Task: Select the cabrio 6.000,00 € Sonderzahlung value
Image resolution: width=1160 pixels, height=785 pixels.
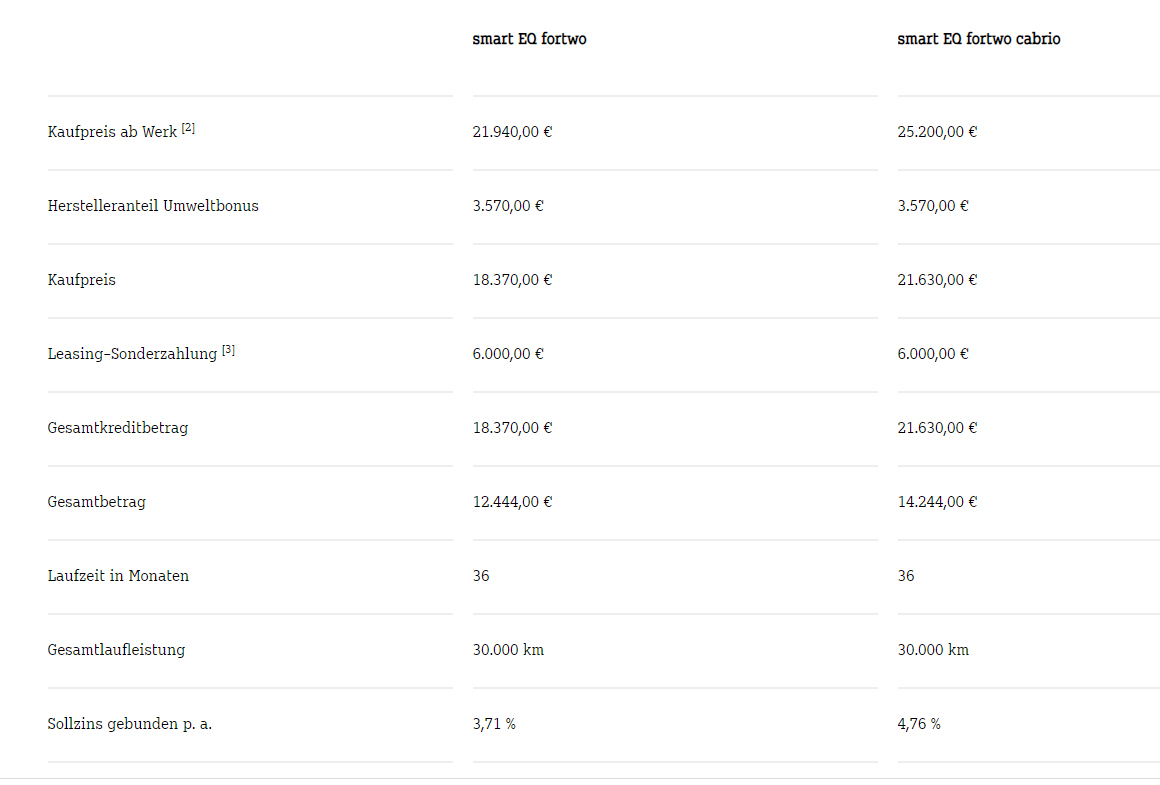Action: [x=933, y=354]
